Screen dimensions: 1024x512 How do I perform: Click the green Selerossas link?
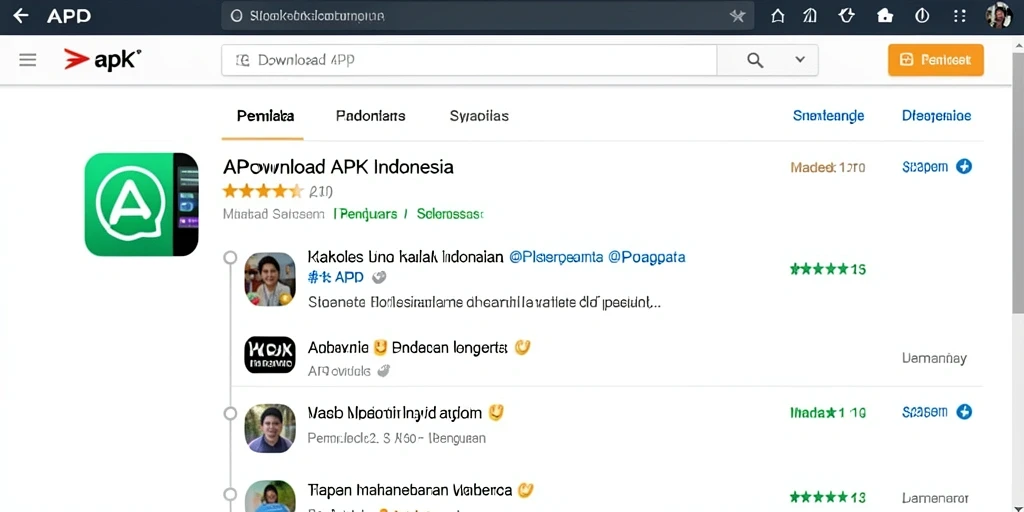(450, 214)
